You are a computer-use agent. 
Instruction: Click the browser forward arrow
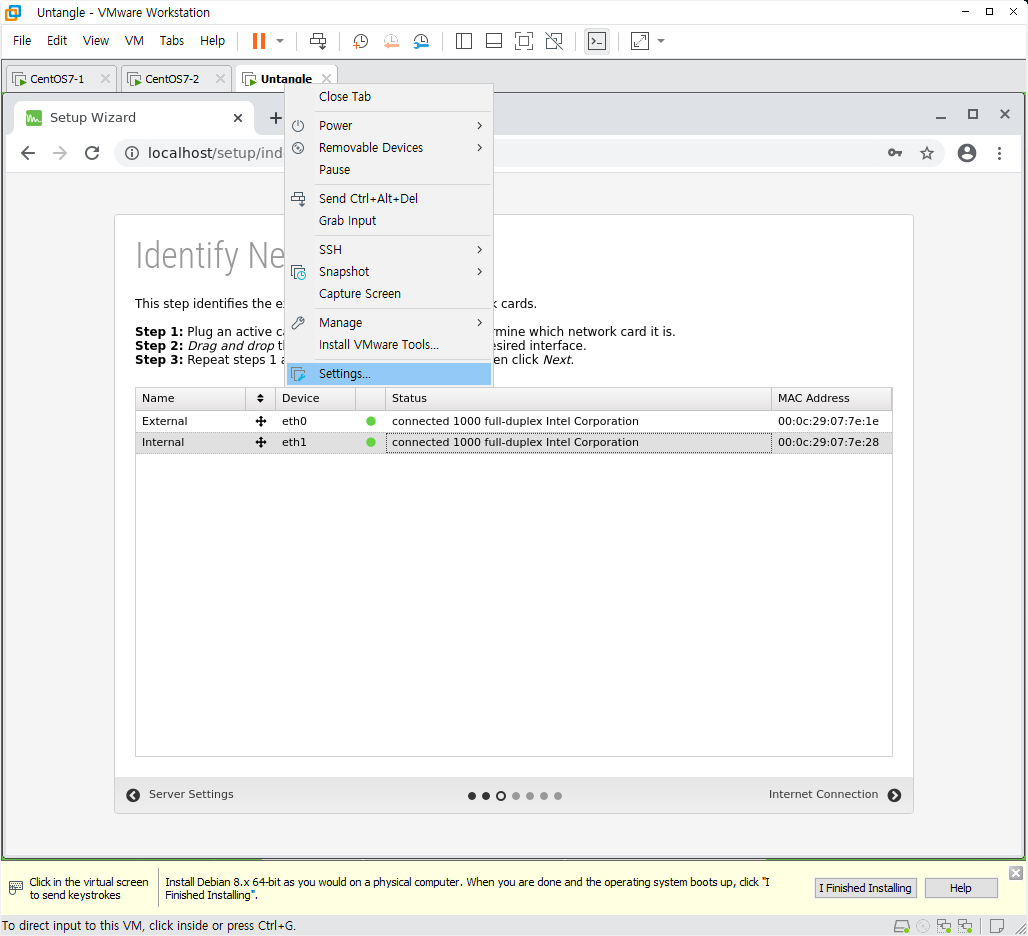[60, 153]
